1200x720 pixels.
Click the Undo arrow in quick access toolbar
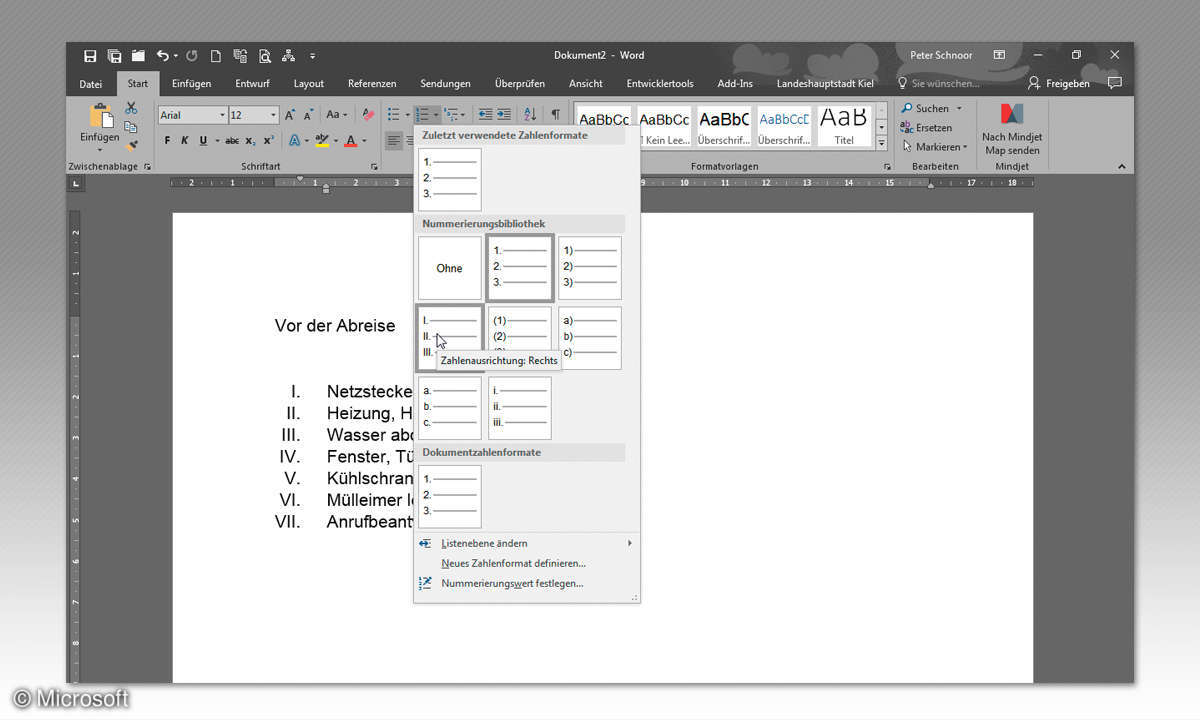coord(162,56)
